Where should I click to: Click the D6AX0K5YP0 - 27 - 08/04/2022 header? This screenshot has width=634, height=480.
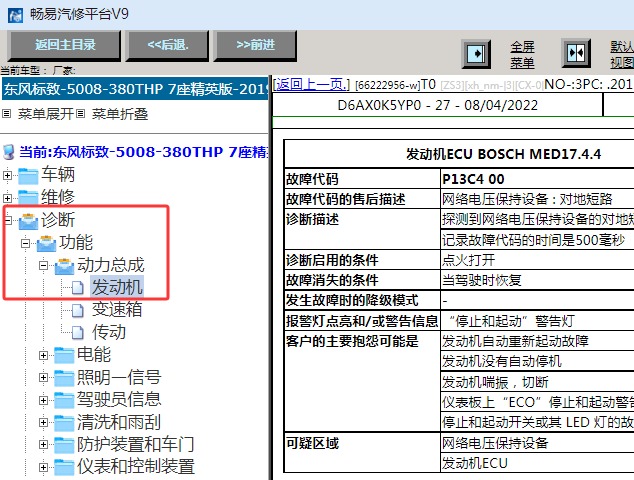pyautogui.click(x=437, y=106)
